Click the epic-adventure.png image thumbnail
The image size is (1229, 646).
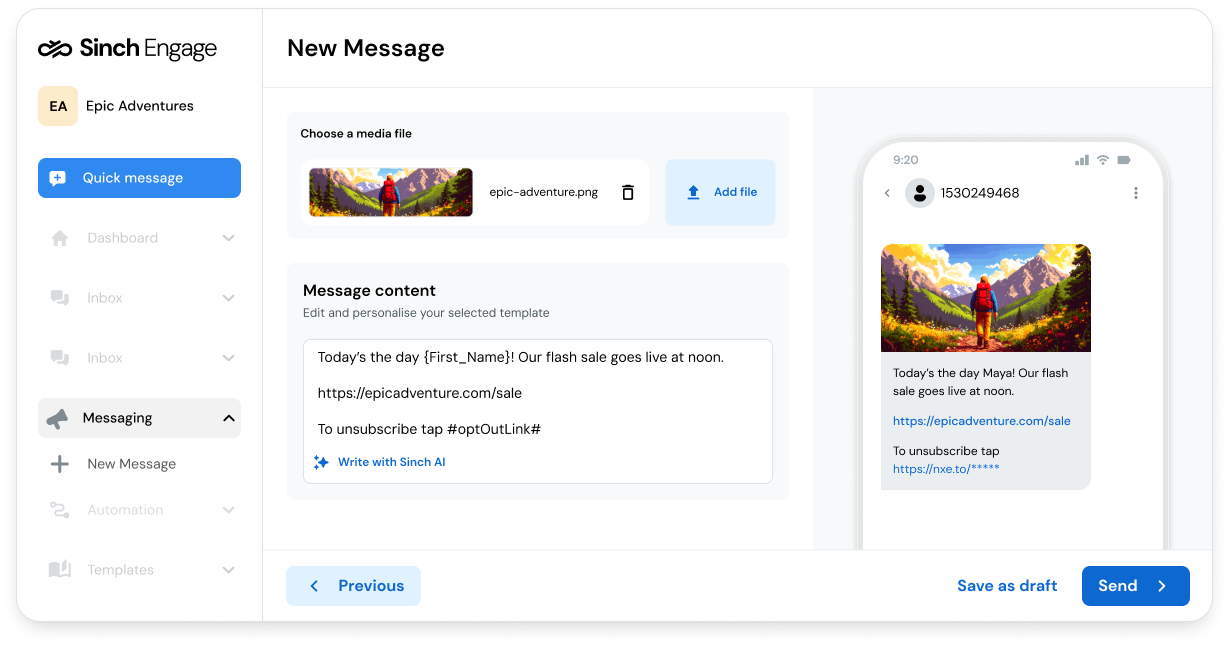coord(390,192)
